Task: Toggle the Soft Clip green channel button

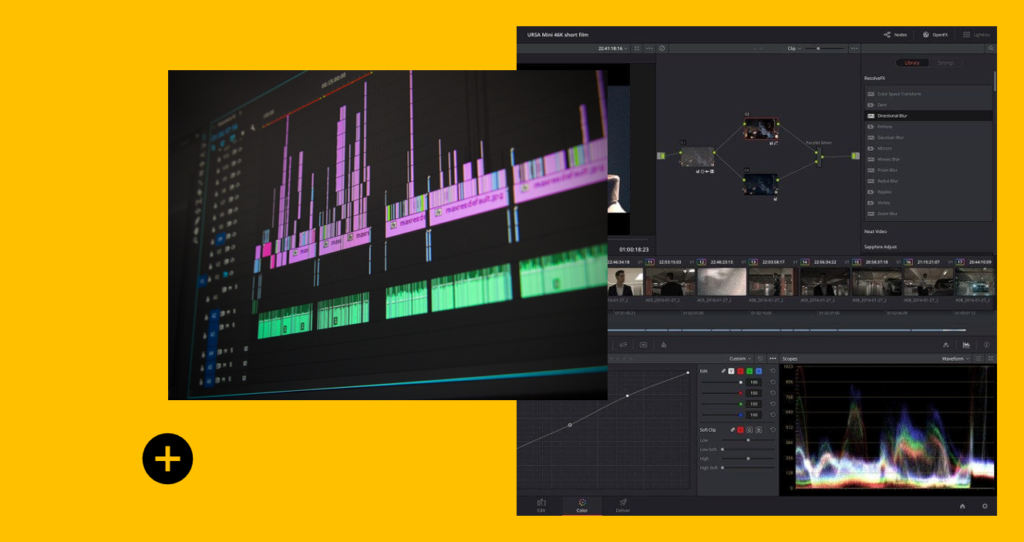Action: (x=750, y=430)
